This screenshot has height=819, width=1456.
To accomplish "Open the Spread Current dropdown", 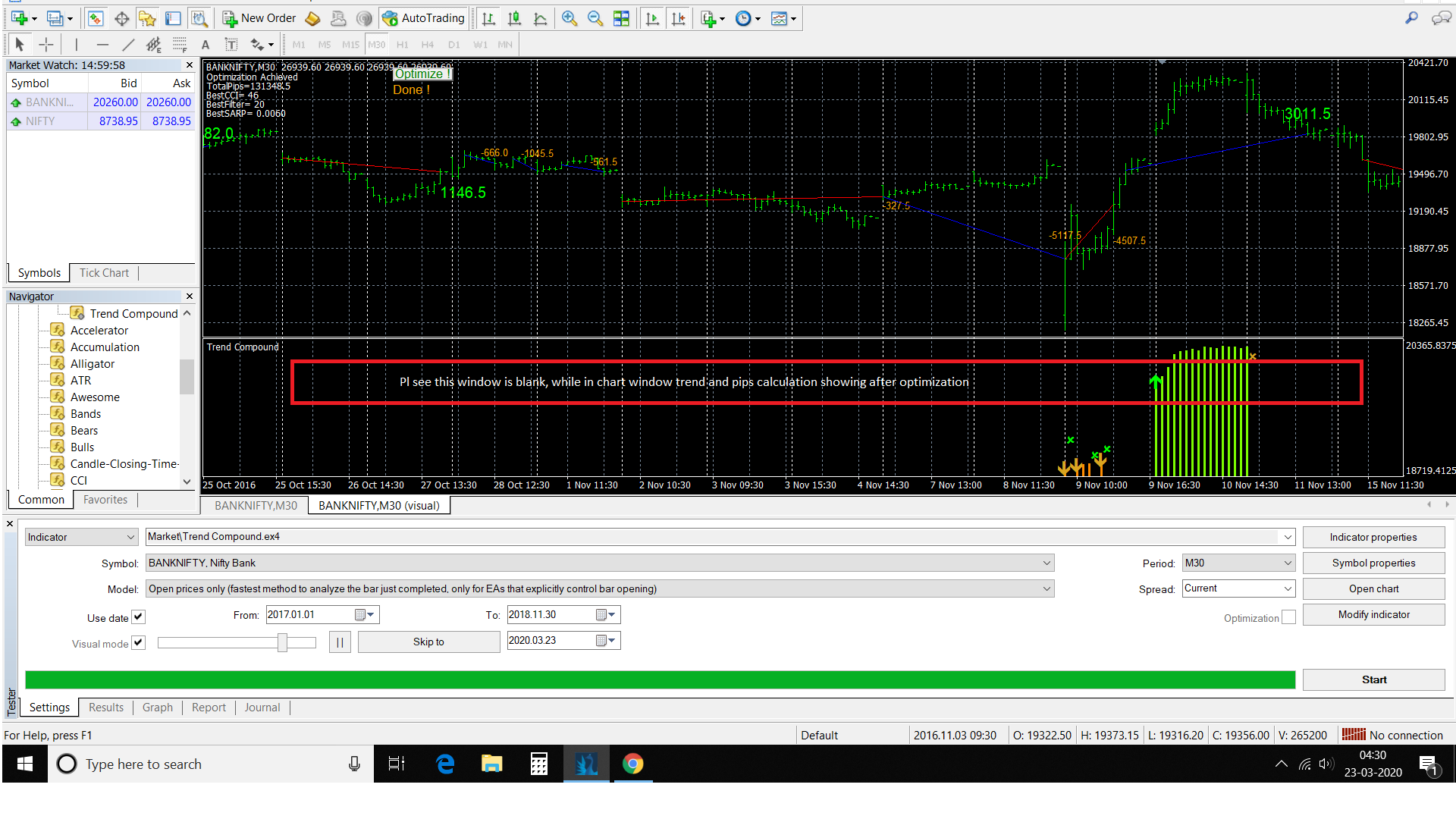I will point(1287,588).
